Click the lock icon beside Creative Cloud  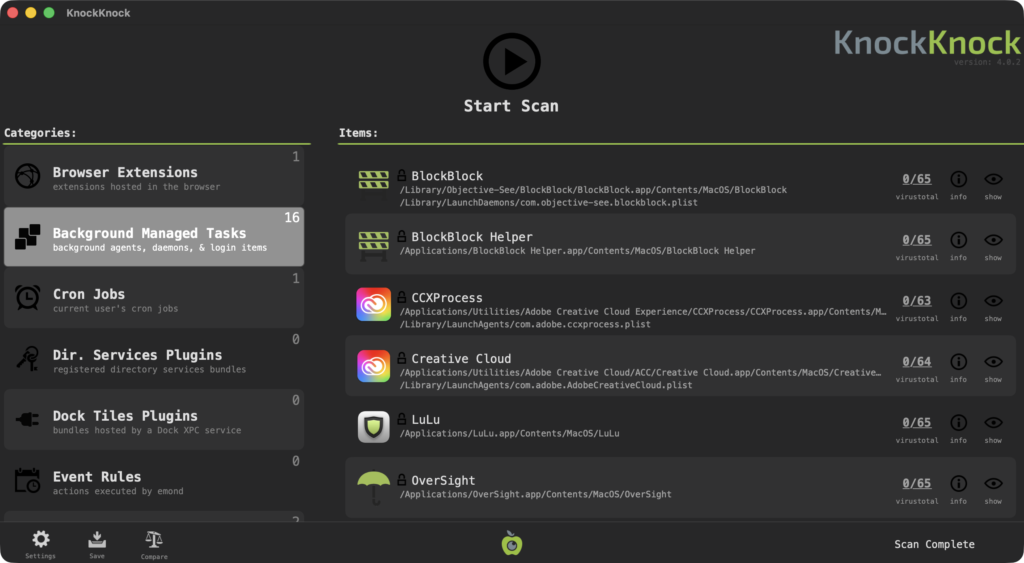(402, 357)
